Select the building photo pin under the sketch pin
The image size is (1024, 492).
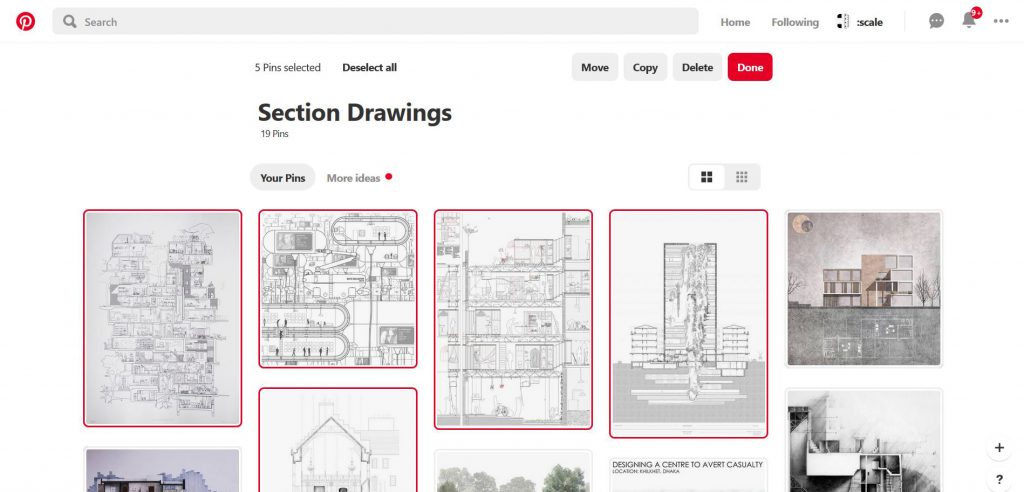click(x=163, y=470)
